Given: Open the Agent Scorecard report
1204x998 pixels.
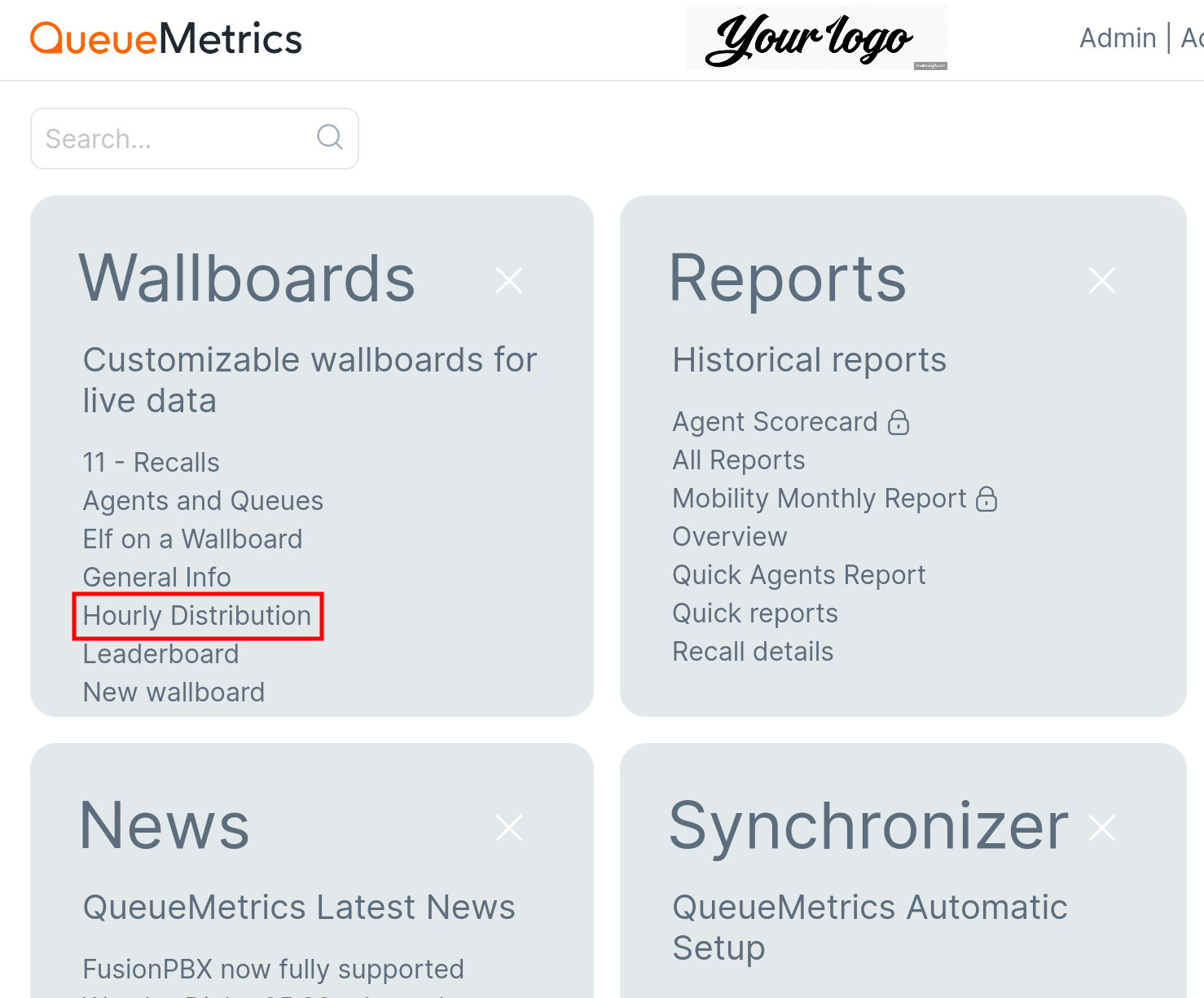Looking at the screenshot, I should pos(775,422).
